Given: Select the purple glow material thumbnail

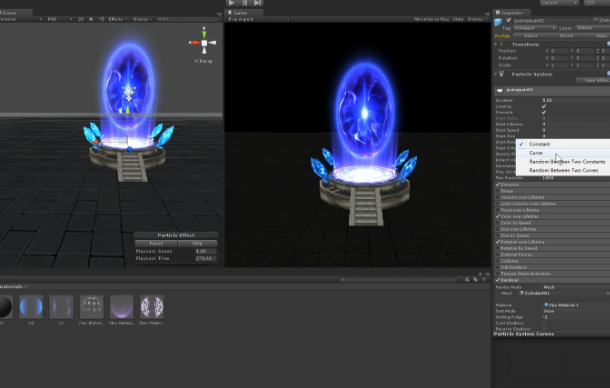Looking at the screenshot, I should pyautogui.click(x=122, y=307).
